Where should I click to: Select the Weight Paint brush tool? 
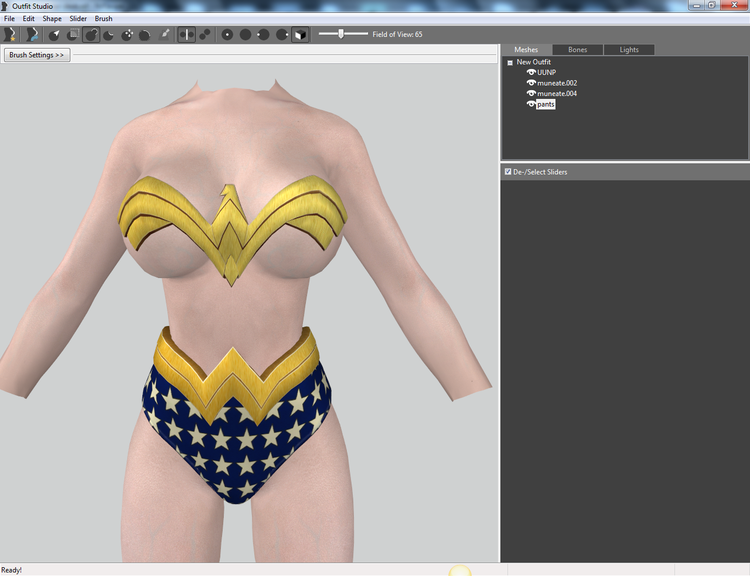(x=164, y=34)
